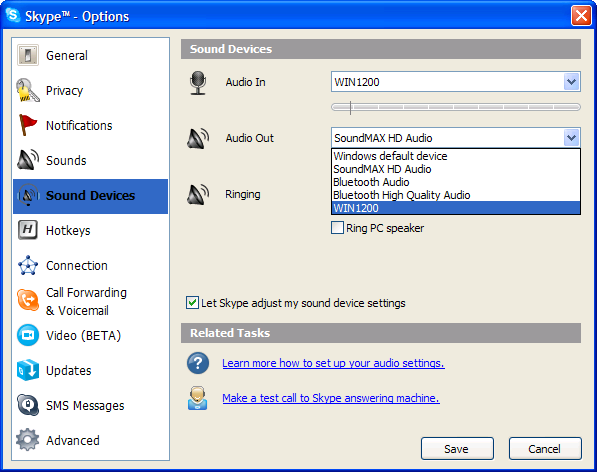Expand the Audio In dropdown arrow
The height and width of the screenshot is (472, 597).
coord(571,81)
